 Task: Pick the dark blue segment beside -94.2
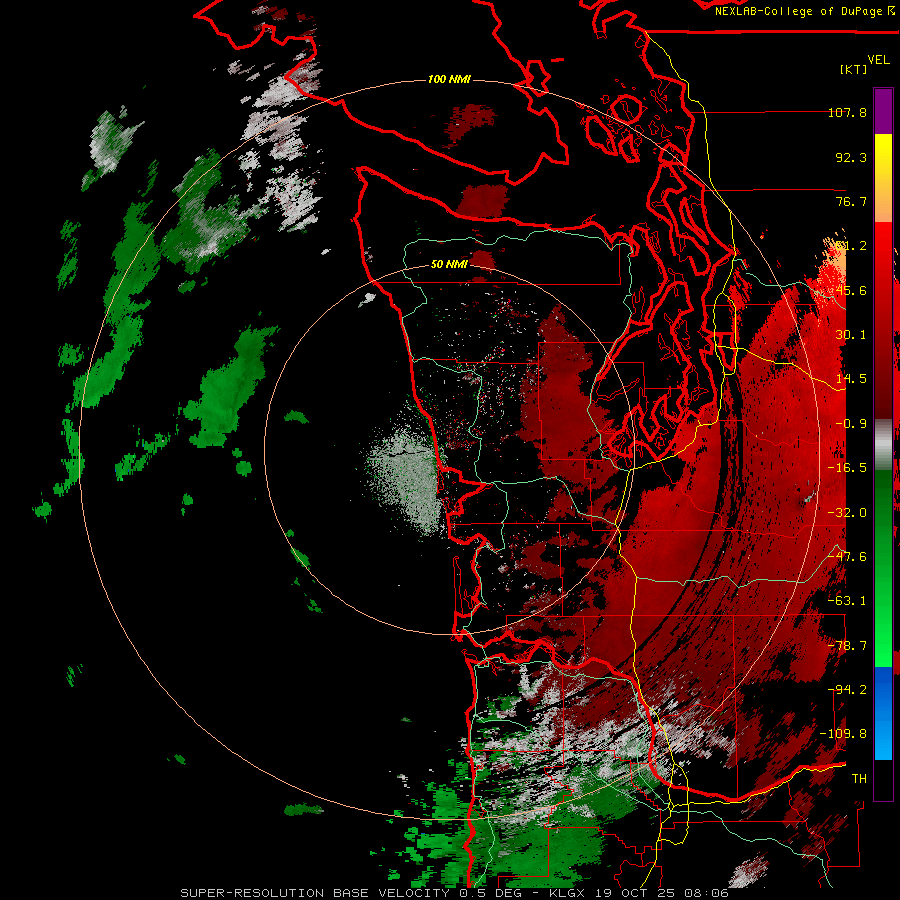click(883, 689)
